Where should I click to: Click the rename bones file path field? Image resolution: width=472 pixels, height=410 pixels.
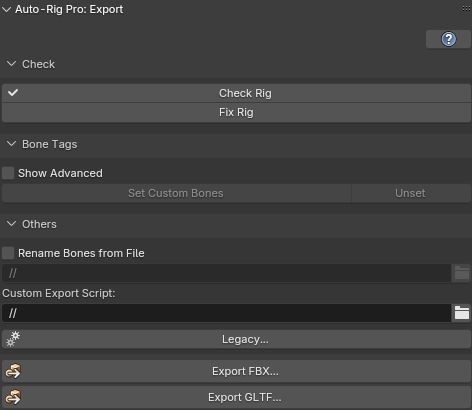coord(227,273)
